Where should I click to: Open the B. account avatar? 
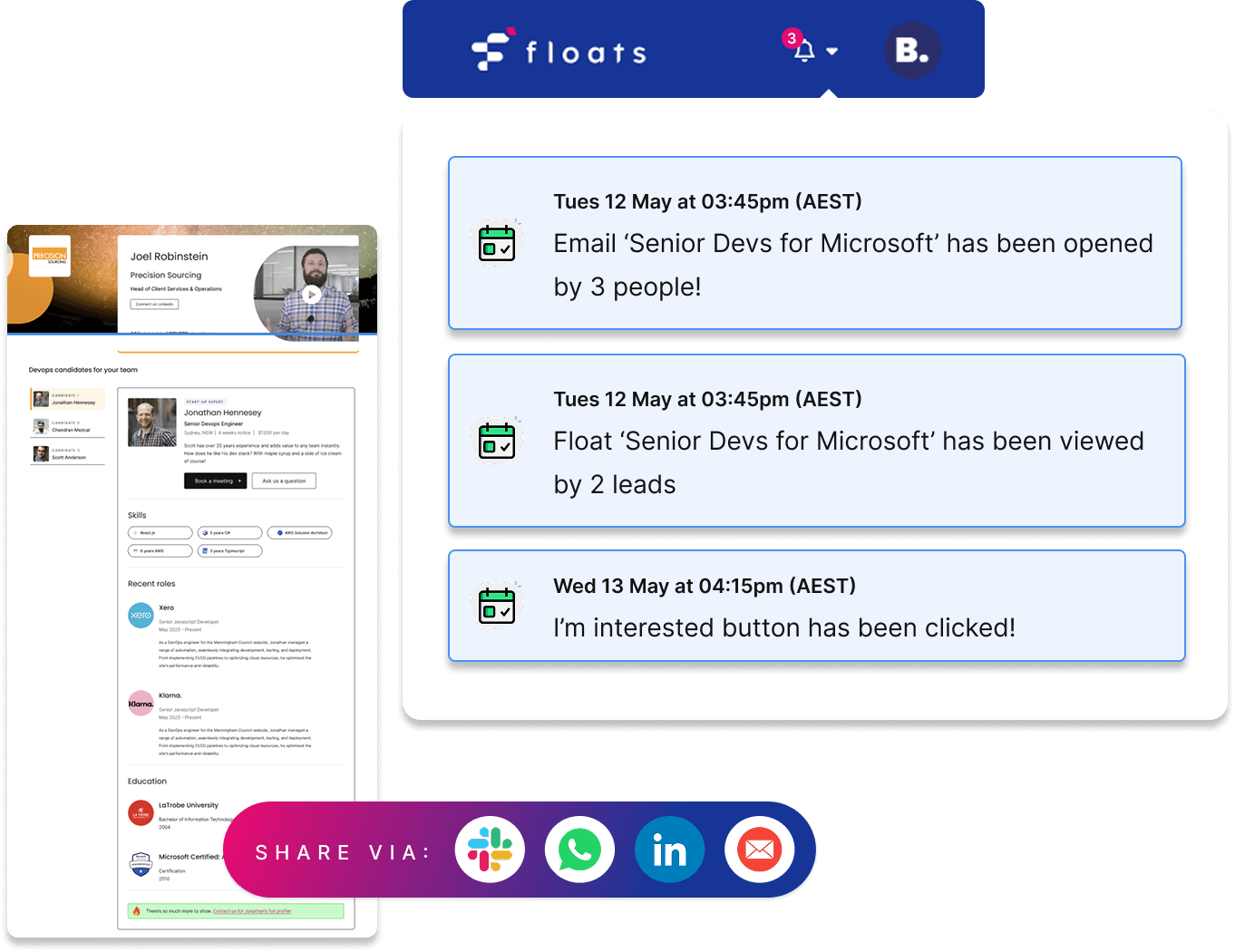coord(911,51)
